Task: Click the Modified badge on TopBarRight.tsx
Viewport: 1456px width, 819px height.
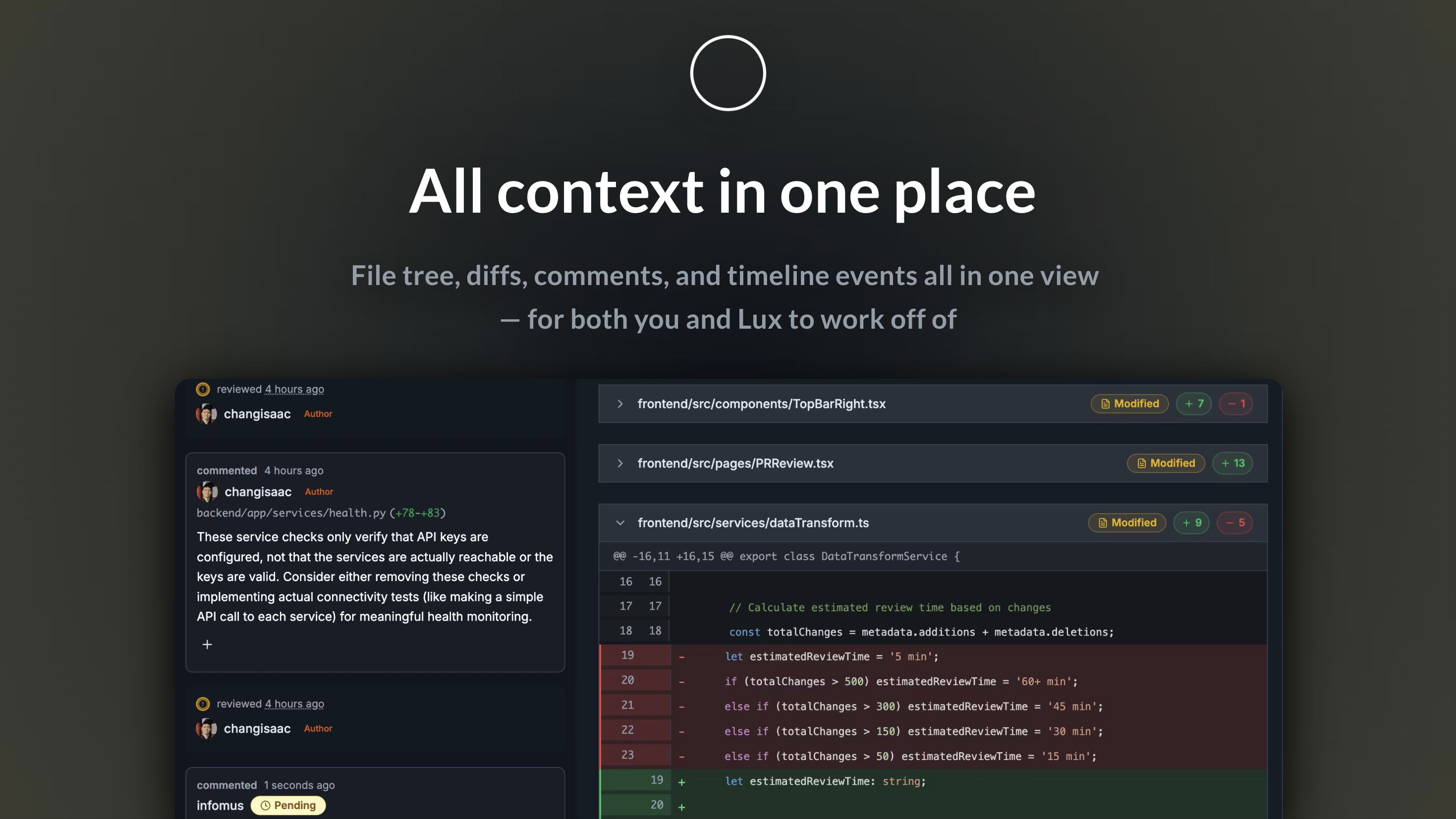Action: point(1129,404)
